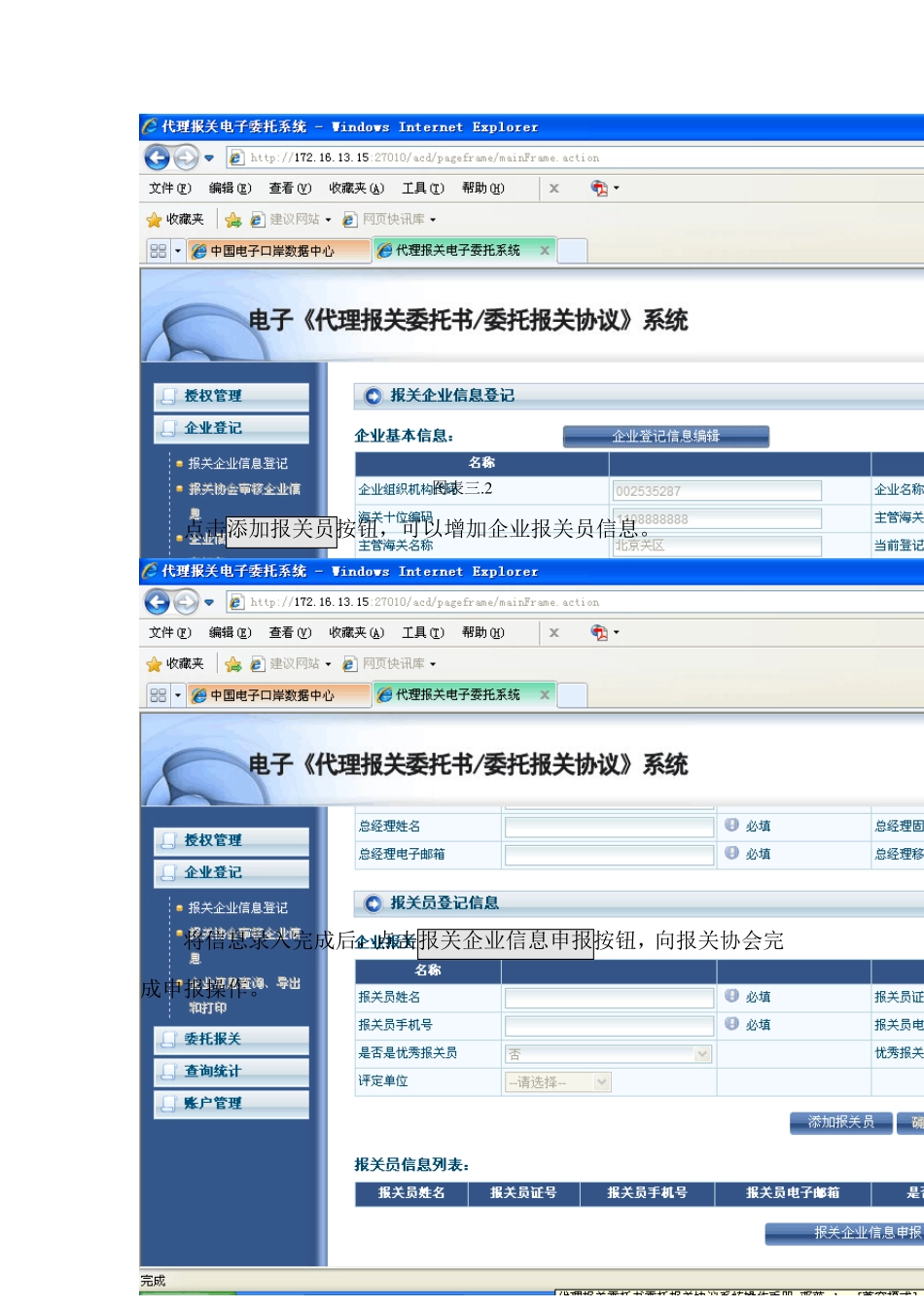Image resolution: width=924 pixels, height=1307 pixels.
Task: Open 文件 menu in upper browser
Action: click(170, 188)
